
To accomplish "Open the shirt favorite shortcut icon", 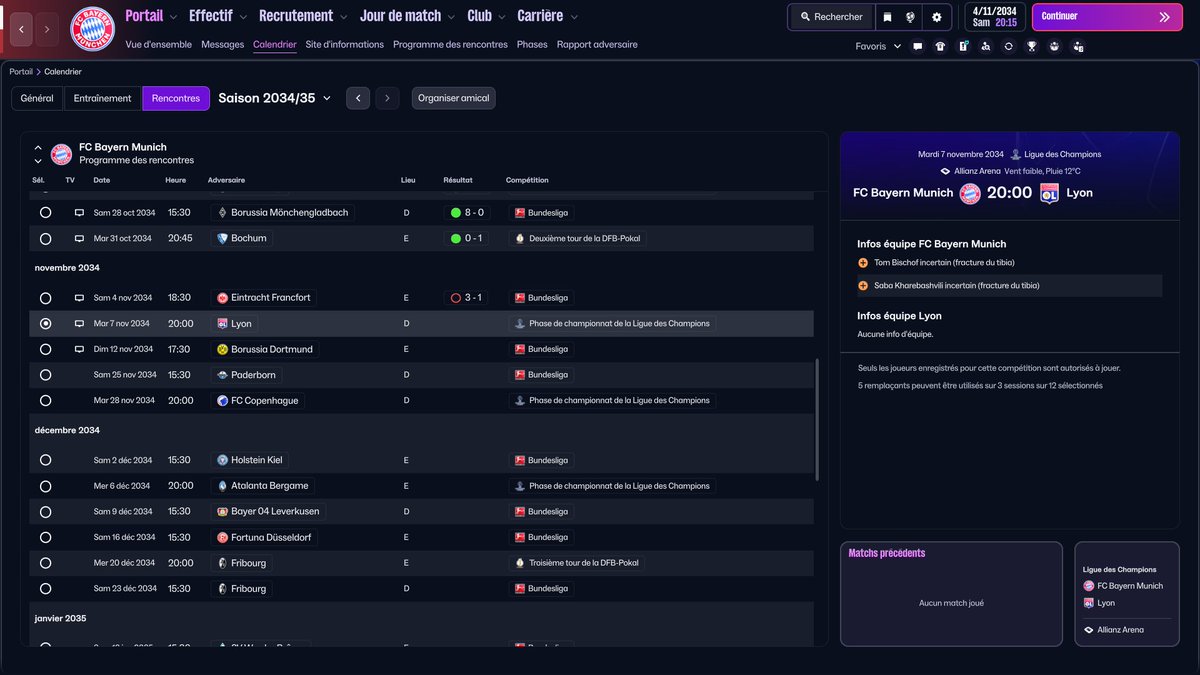I will pyautogui.click(x=940, y=46).
